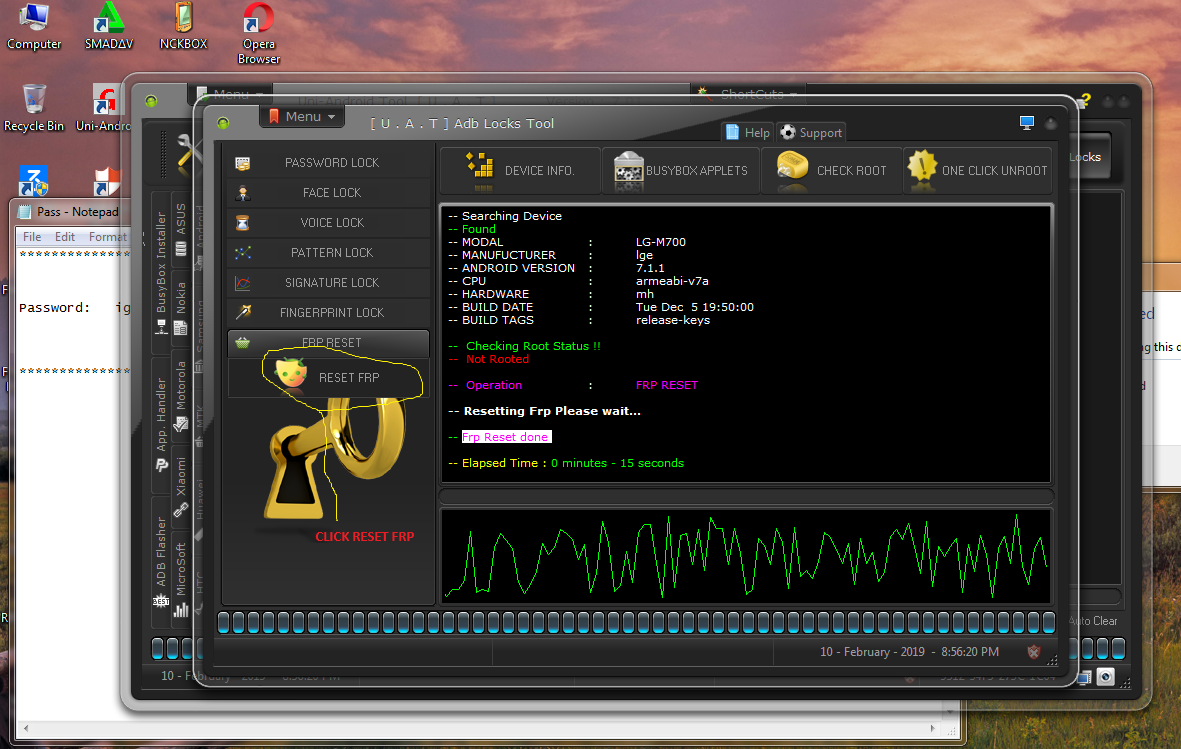Click the 'Not Rooted' status text
The height and width of the screenshot is (749, 1181).
(x=497, y=359)
